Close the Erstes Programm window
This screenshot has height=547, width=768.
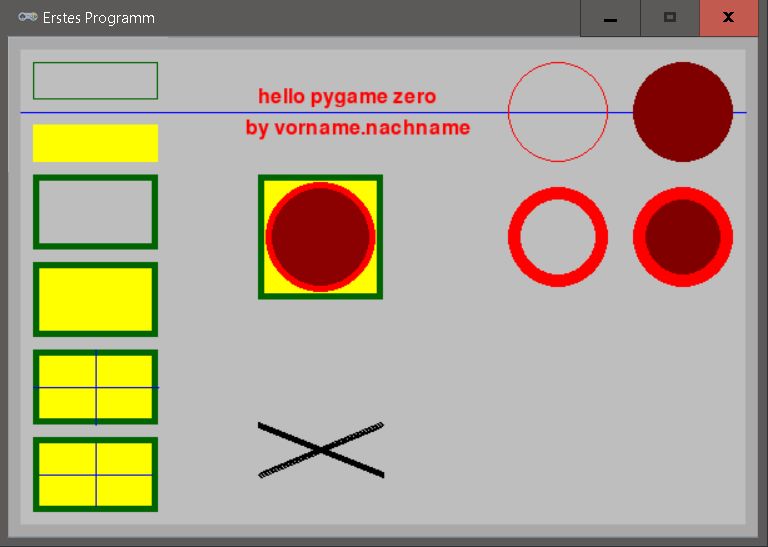tap(728, 18)
